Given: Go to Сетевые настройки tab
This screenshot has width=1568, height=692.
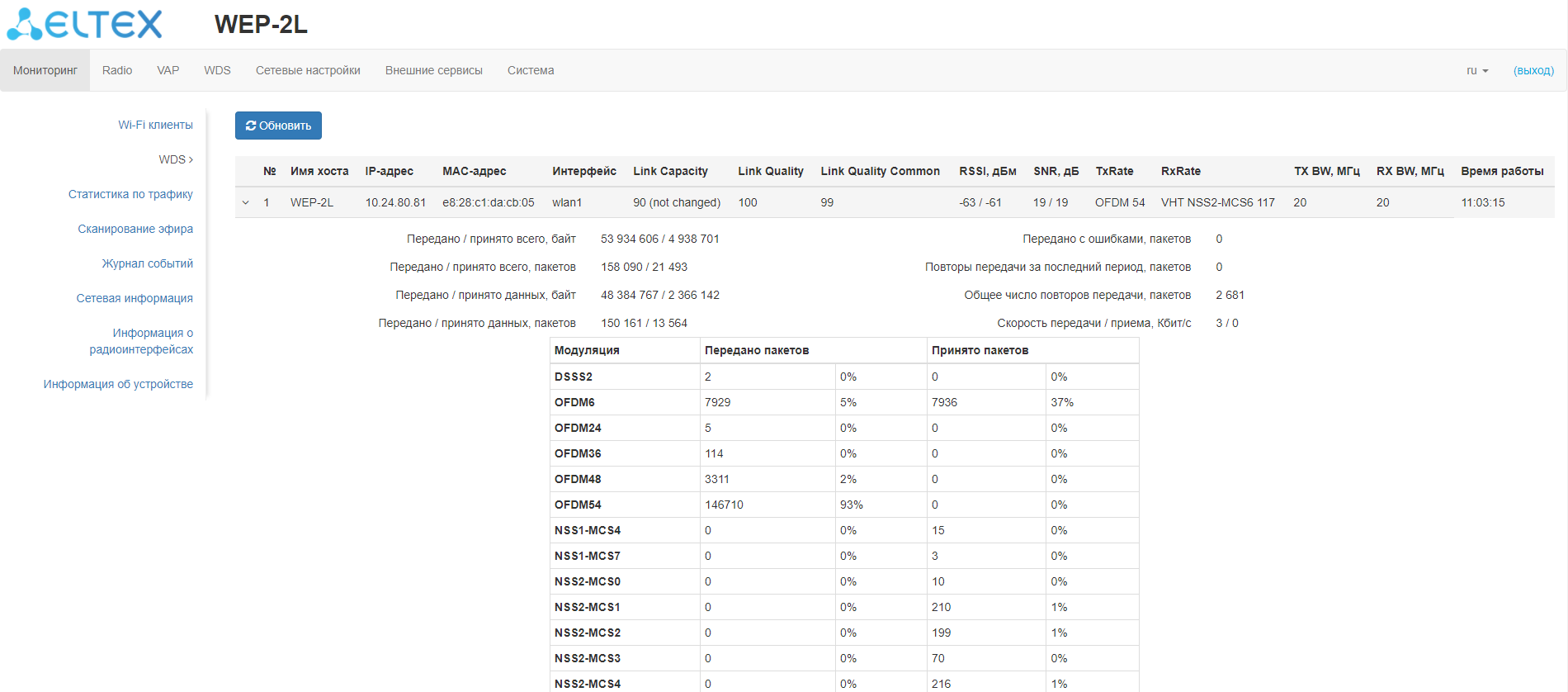Looking at the screenshot, I should tap(308, 70).
